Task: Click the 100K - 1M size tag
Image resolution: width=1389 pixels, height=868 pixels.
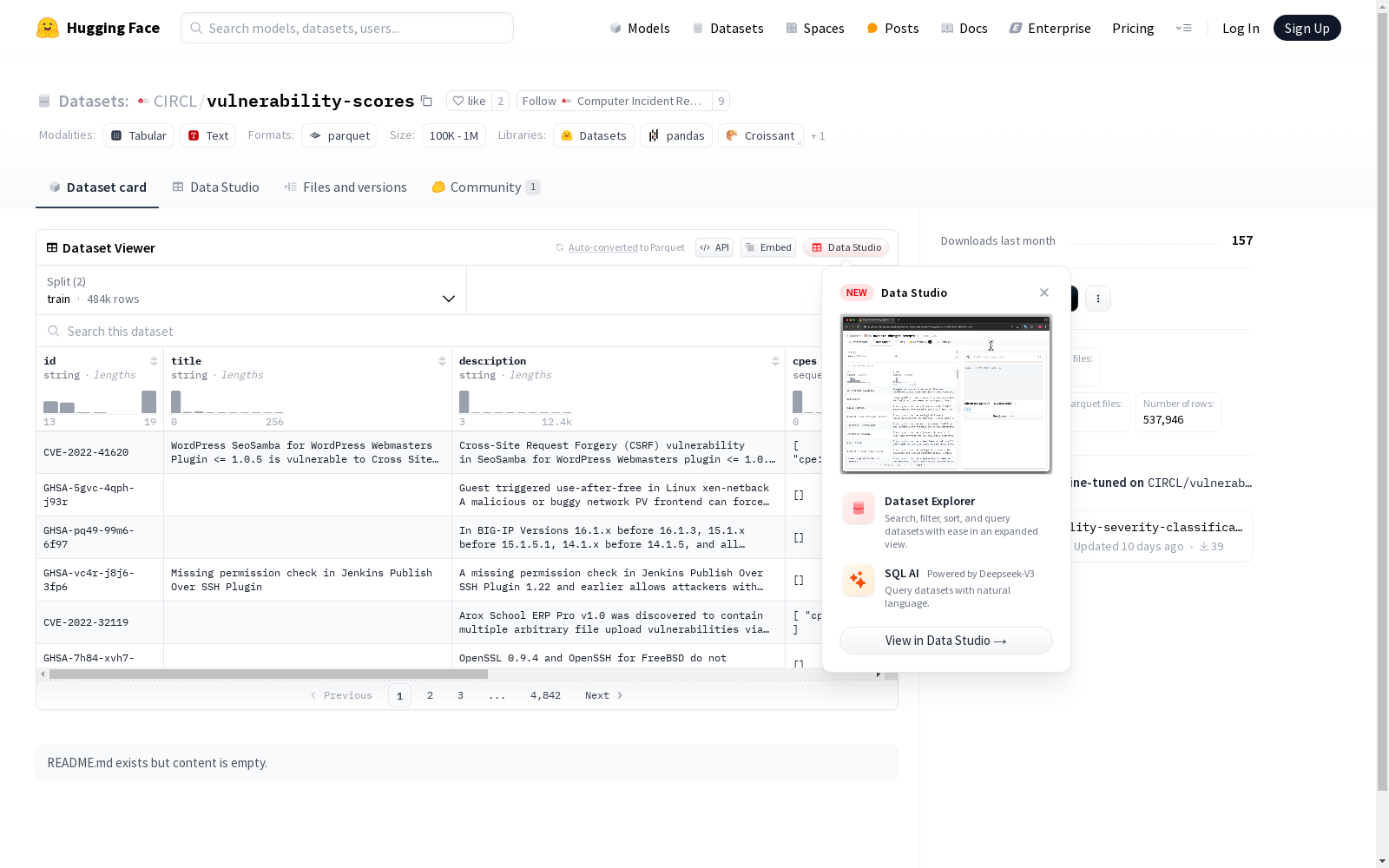Action: [454, 135]
